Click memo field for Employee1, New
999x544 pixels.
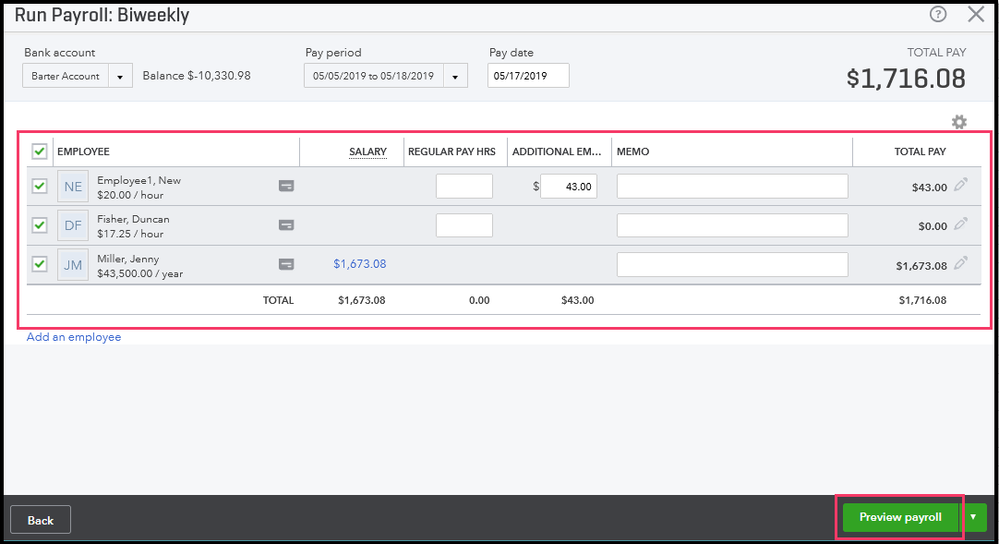(x=732, y=186)
